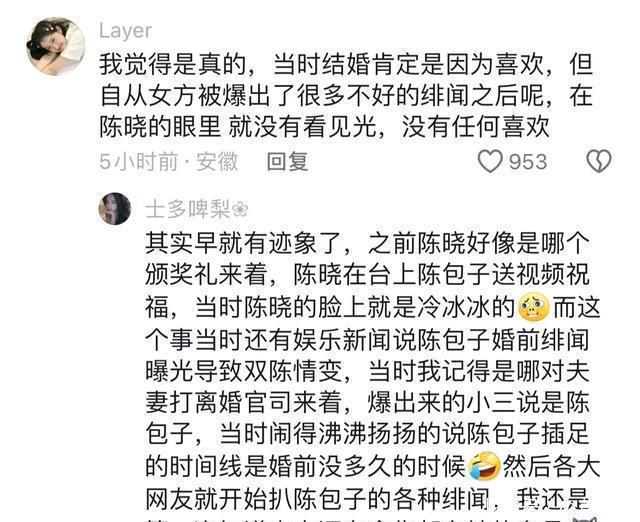This screenshot has height=522, width=640.
Task: Select Layer's comment text starting 我觉得是真的
Action: pyautogui.click(x=346, y=96)
